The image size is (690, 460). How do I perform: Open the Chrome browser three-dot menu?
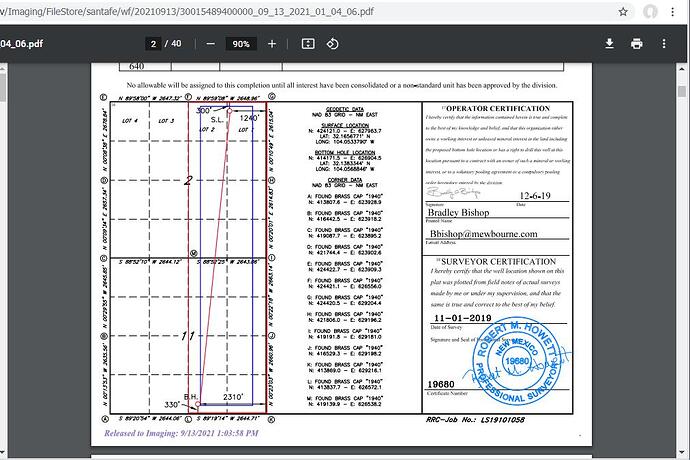[x=677, y=11]
